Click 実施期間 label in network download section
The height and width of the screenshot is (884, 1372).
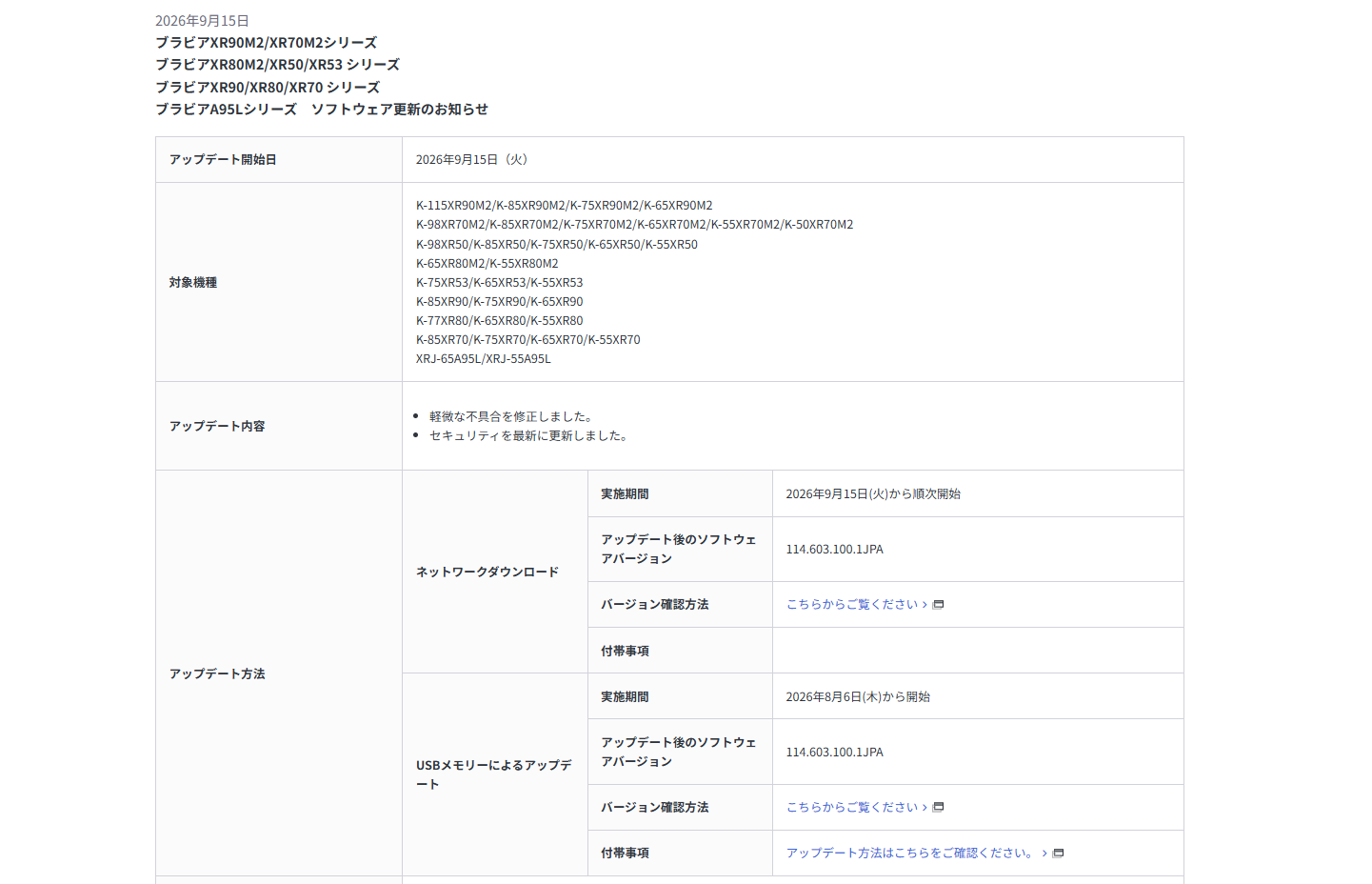[625, 494]
